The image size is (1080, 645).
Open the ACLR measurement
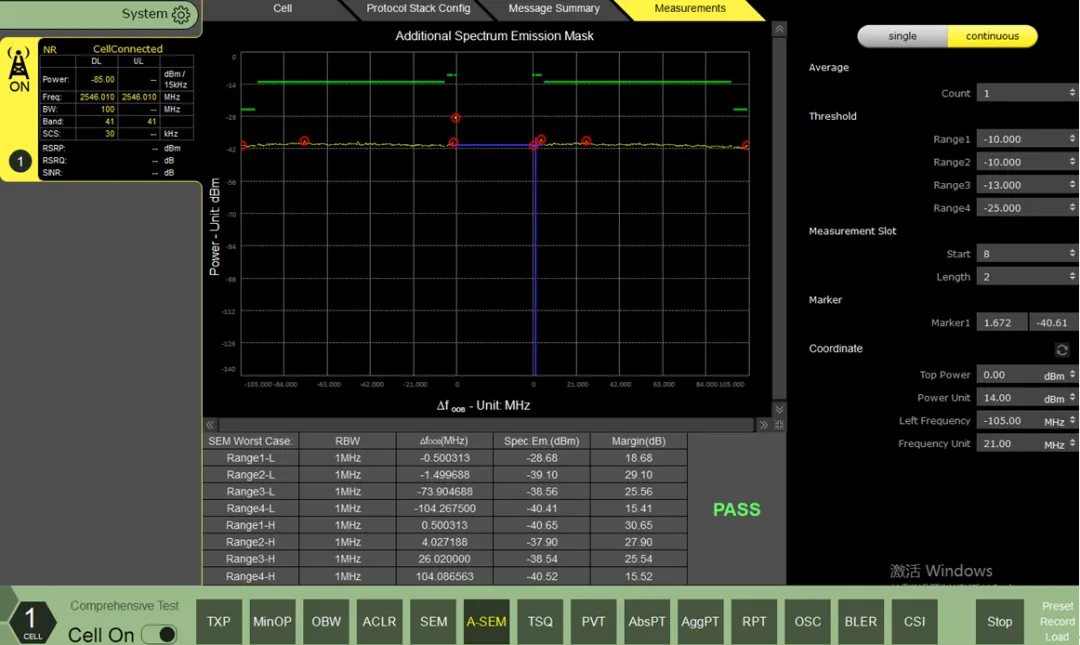click(x=380, y=622)
